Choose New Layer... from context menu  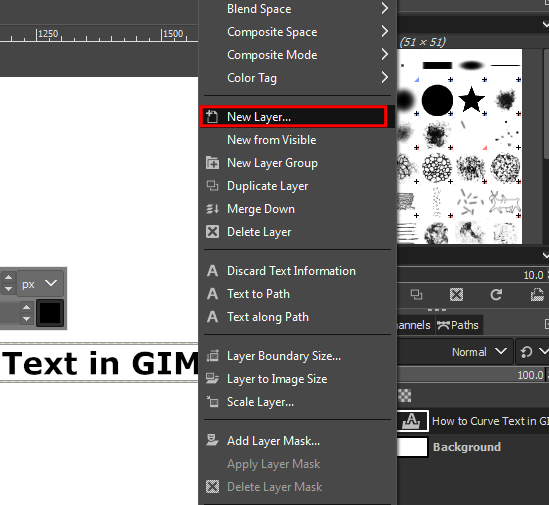297,117
